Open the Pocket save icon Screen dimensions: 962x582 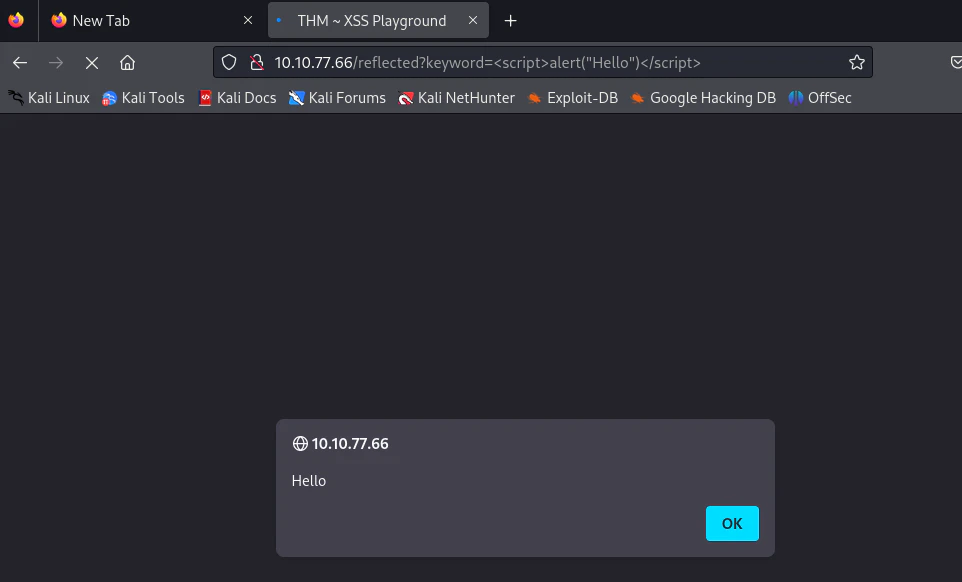pos(956,63)
